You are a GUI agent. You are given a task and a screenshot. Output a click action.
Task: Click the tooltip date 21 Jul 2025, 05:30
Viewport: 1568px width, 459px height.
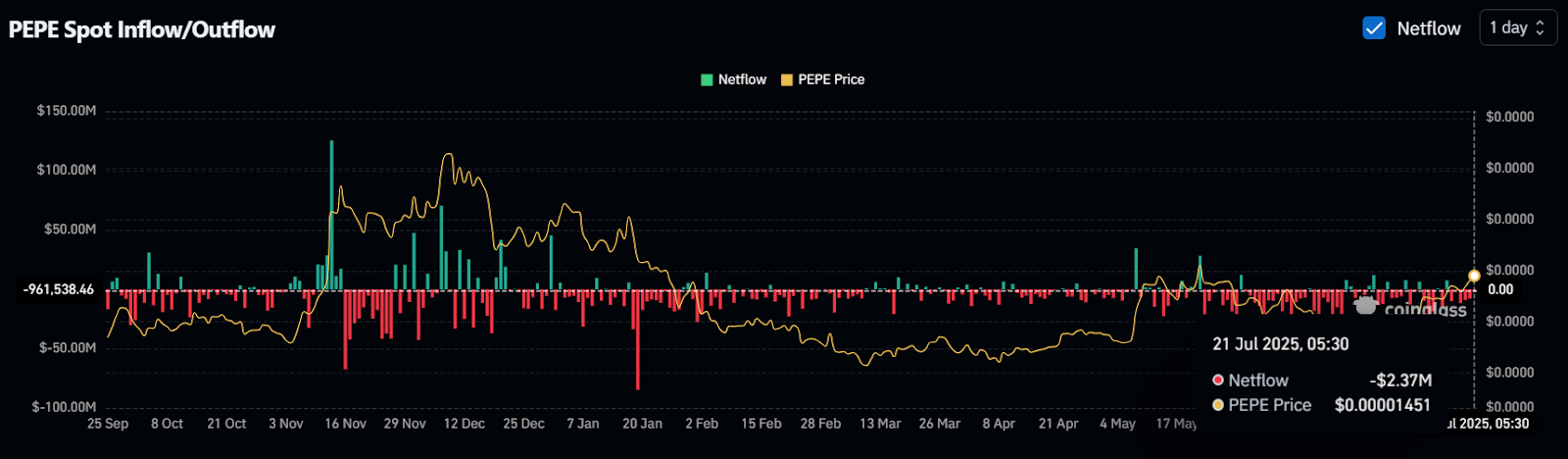1281,344
